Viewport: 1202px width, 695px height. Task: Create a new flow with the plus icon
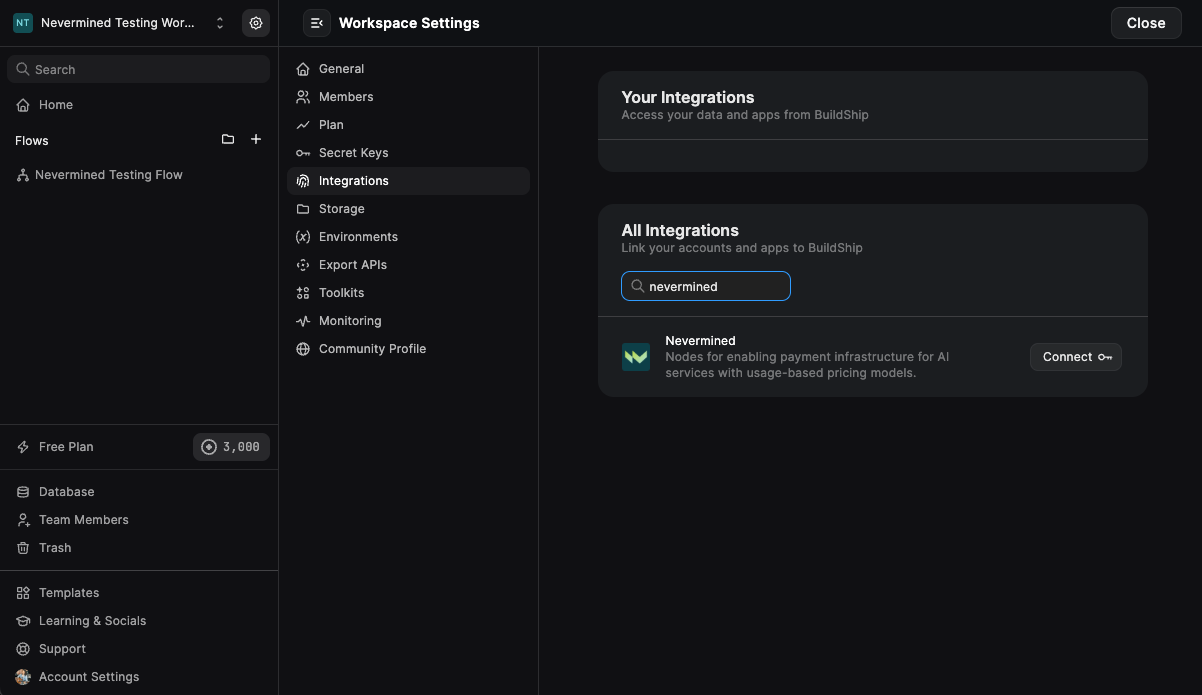(x=256, y=139)
